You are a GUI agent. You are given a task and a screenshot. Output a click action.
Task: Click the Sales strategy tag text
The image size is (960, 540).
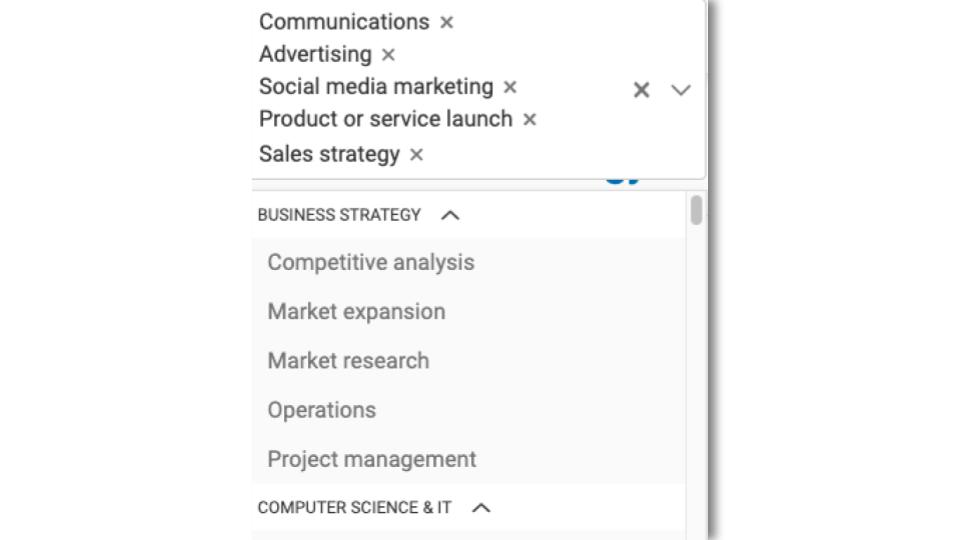coord(329,155)
